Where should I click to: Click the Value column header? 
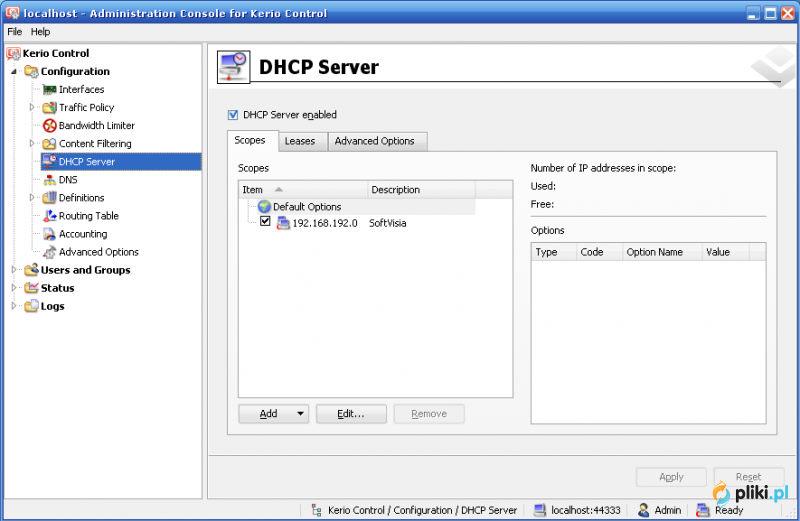pyautogui.click(x=725, y=252)
